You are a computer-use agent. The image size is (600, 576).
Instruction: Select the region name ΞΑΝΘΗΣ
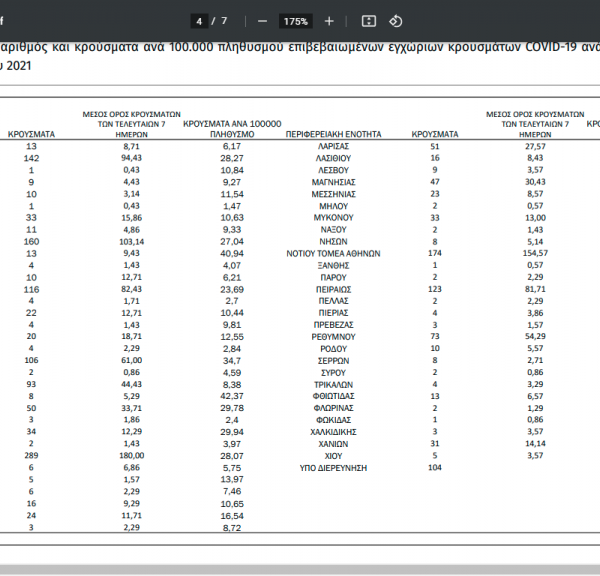(x=333, y=266)
